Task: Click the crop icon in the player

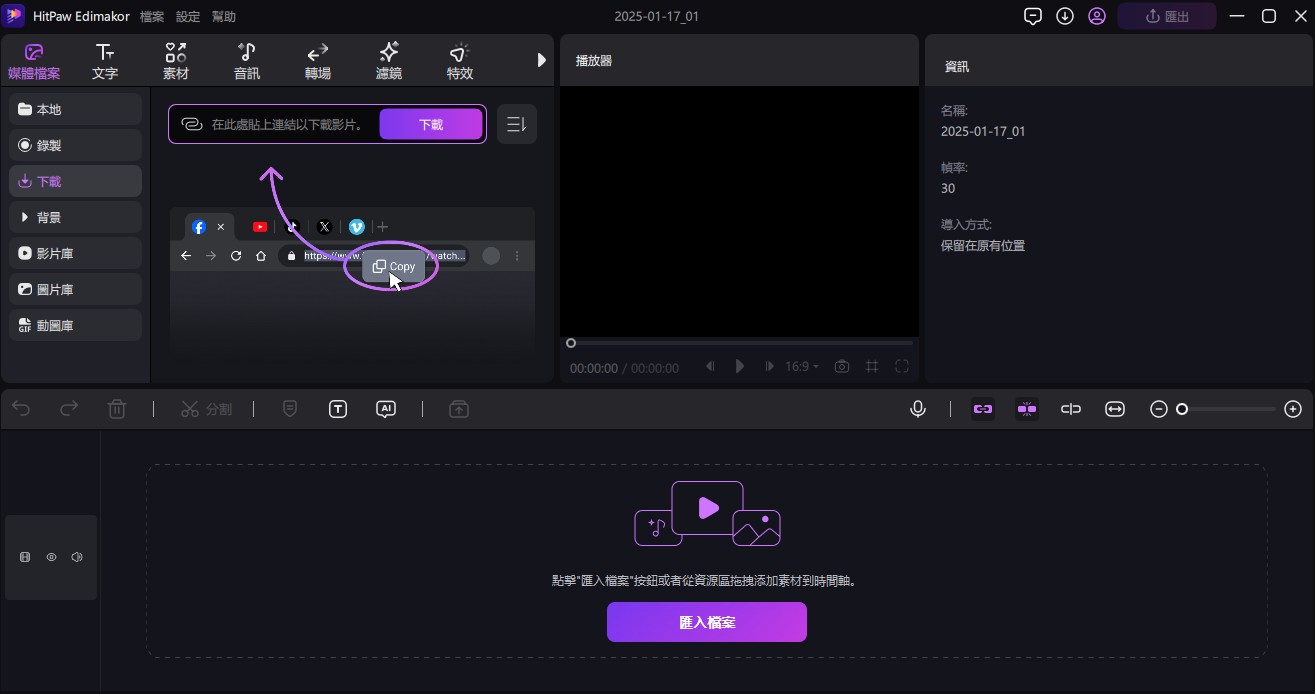Action: pyautogui.click(x=872, y=367)
